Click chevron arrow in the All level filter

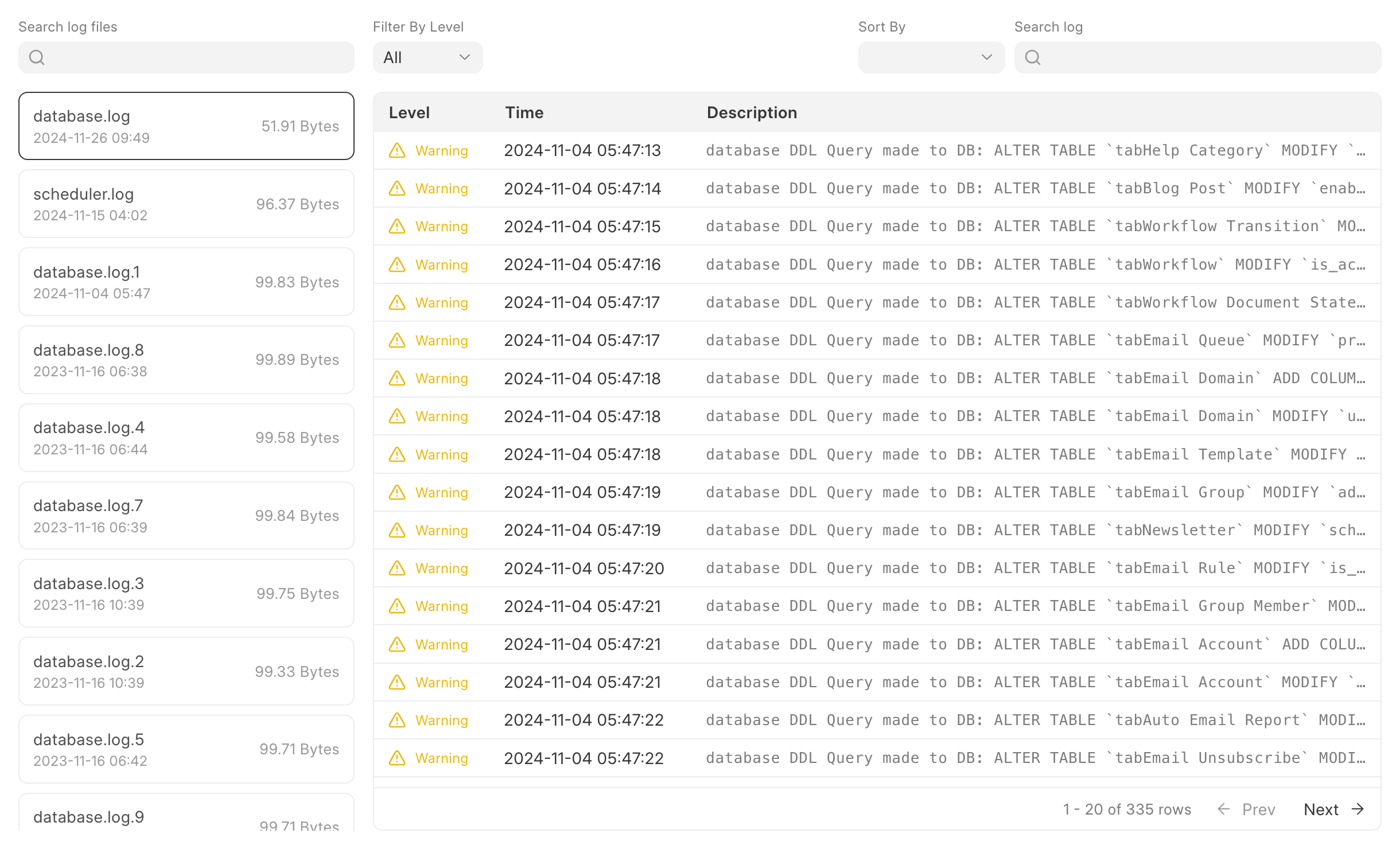click(465, 57)
